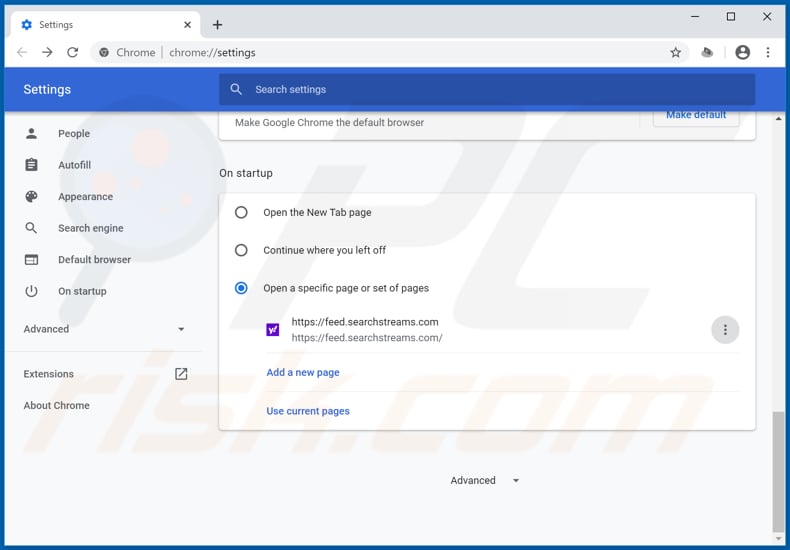Open the People settings section
The image size is (790, 550).
[x=73, y=133]
